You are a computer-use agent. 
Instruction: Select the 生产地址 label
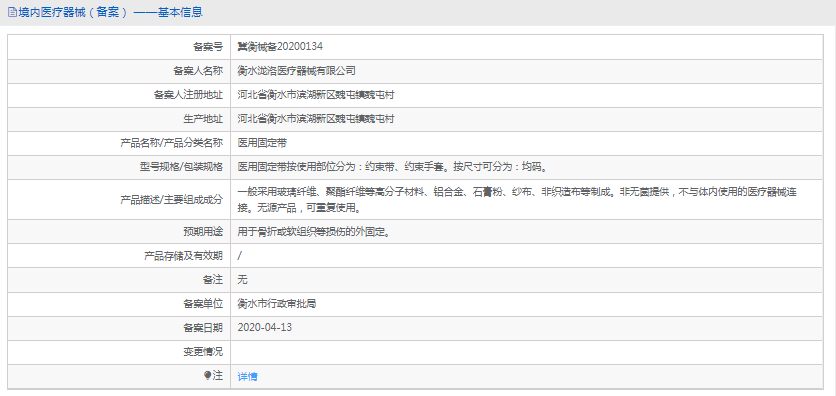pos(203,119)
